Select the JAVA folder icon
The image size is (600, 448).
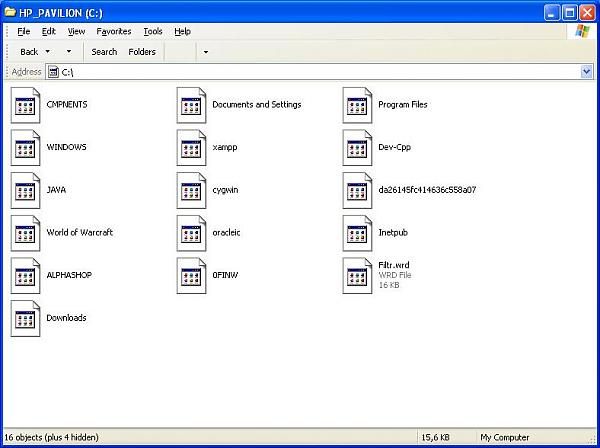[25, 191]
